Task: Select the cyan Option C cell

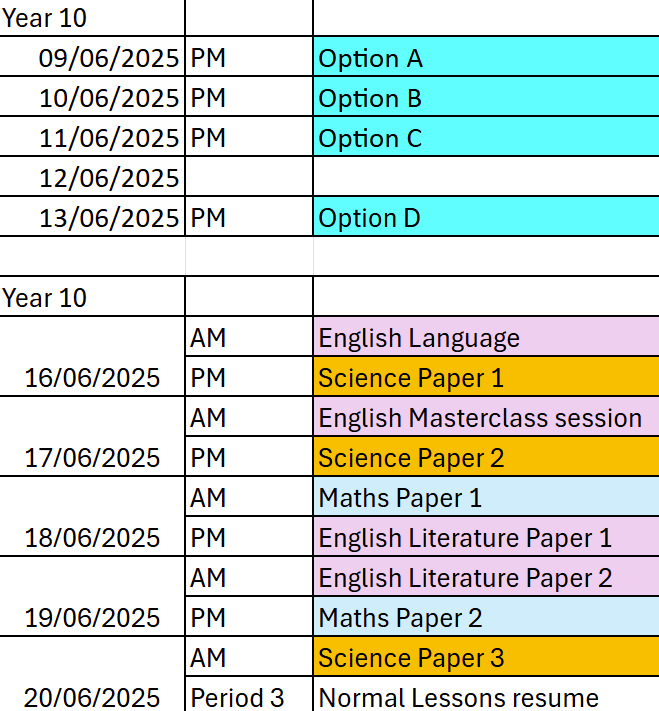Action: click(x=486, y=136)
